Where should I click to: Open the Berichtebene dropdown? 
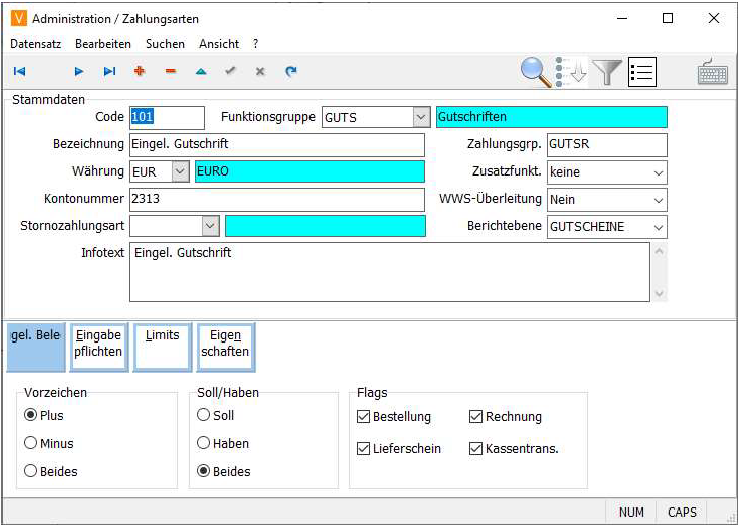point(658,227)
